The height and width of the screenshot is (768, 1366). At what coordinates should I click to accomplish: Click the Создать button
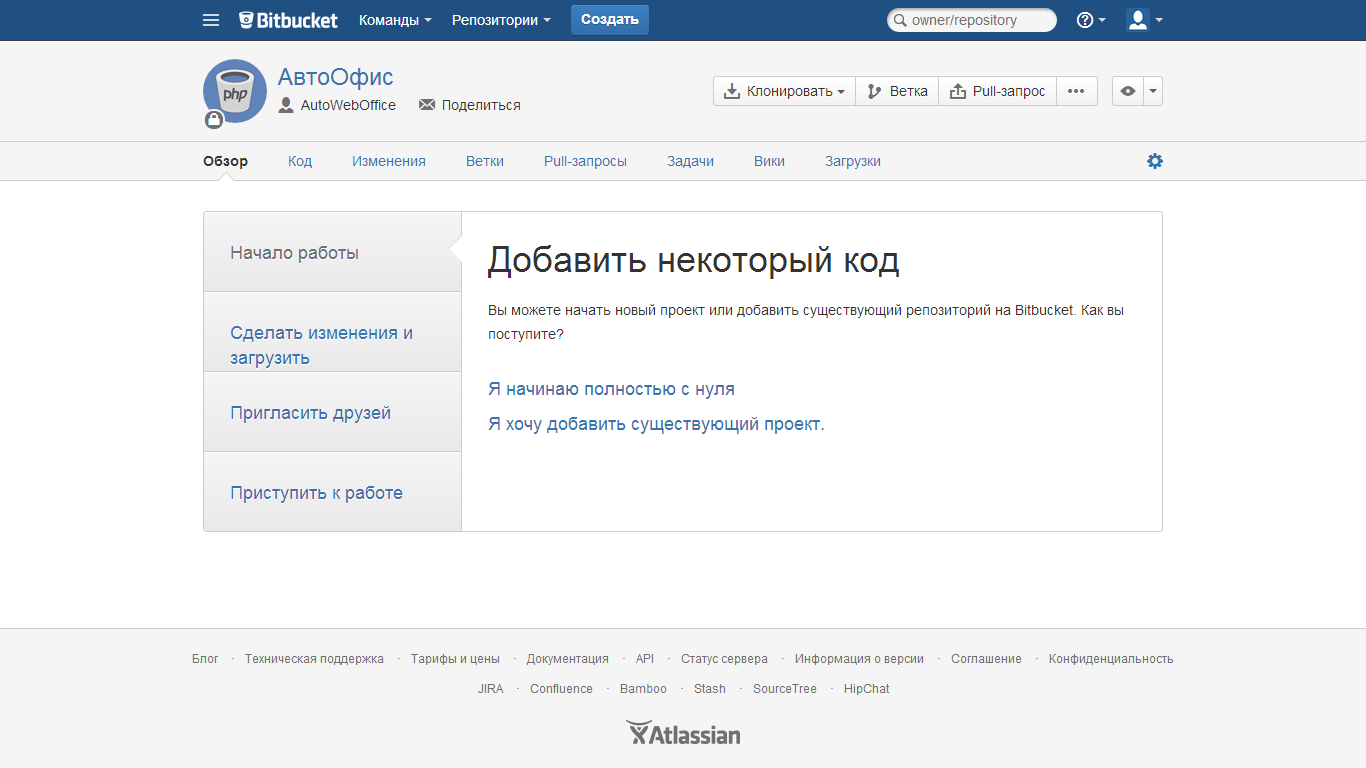click(610, 20)
